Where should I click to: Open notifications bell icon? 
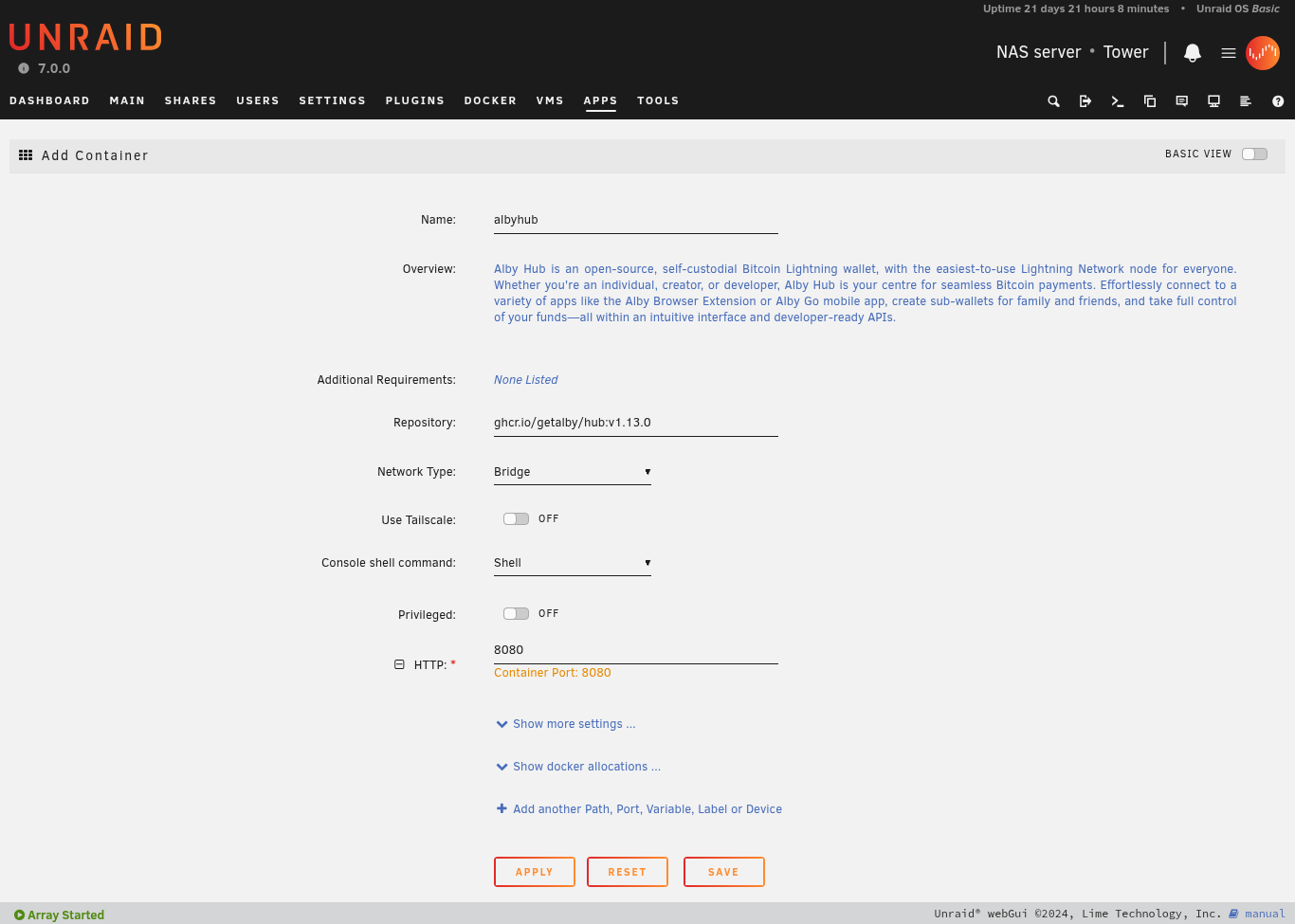pyautogui.click(x=1193, y=53)
